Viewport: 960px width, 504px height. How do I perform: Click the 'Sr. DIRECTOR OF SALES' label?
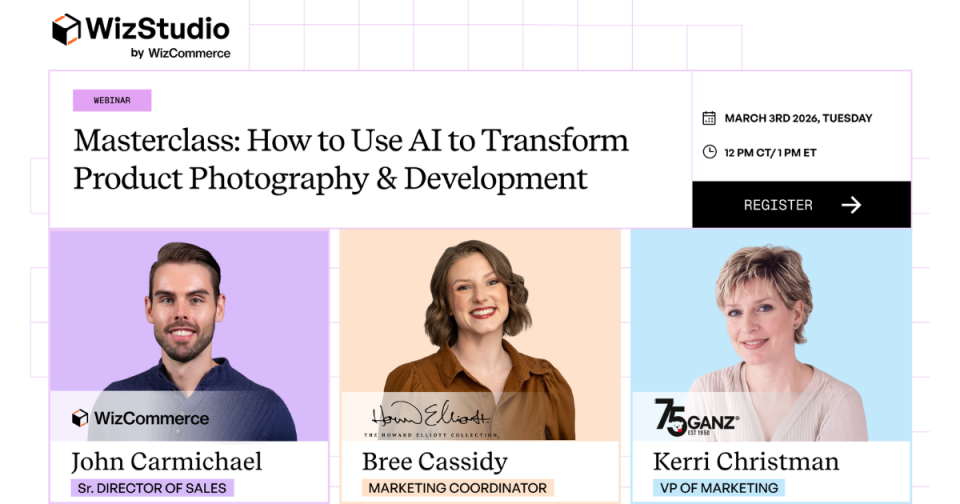[x=152, y=488]
